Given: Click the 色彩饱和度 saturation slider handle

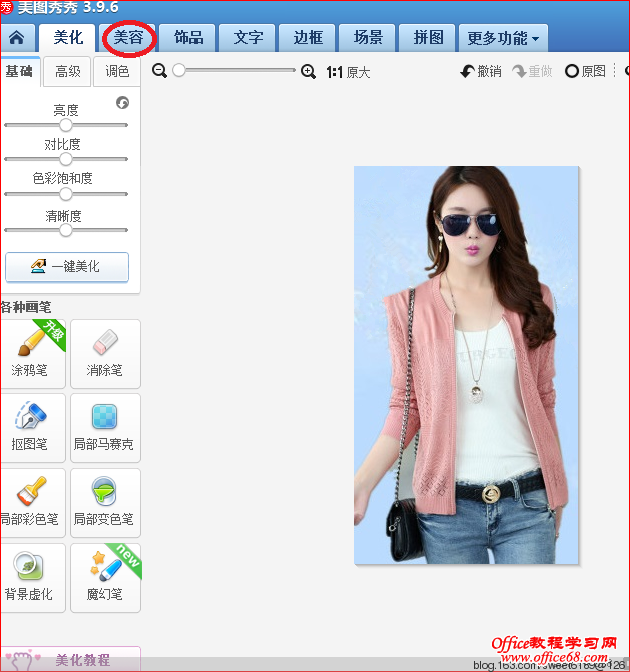Looking at the screenshot, I should click(x=66, y=194).
